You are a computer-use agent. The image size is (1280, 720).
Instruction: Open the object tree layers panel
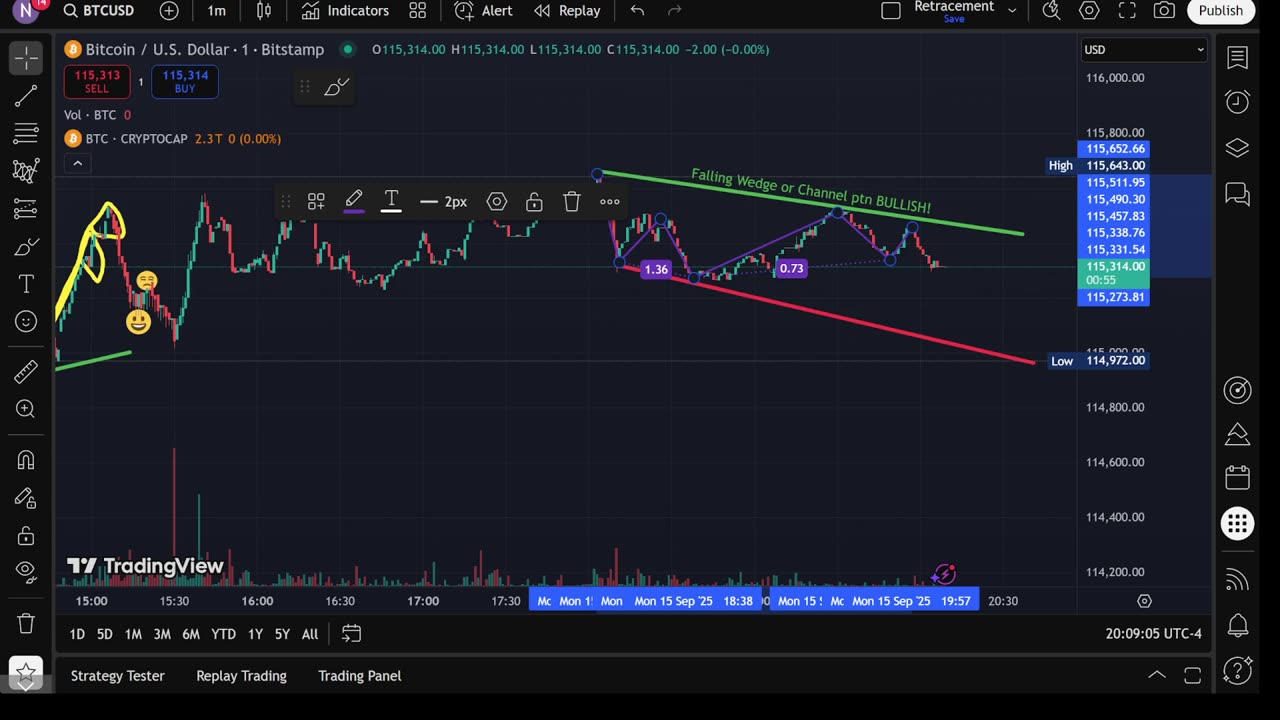coord(1238,148)
